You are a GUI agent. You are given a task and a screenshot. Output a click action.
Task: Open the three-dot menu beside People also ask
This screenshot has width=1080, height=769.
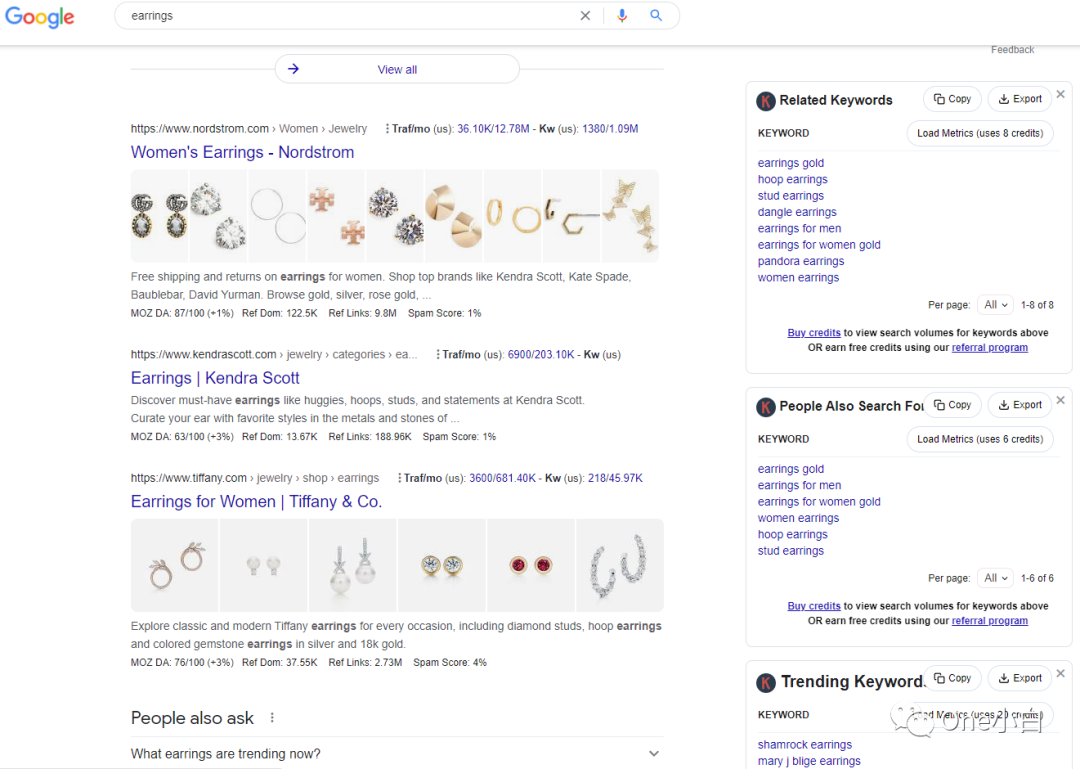coord(272,717)
